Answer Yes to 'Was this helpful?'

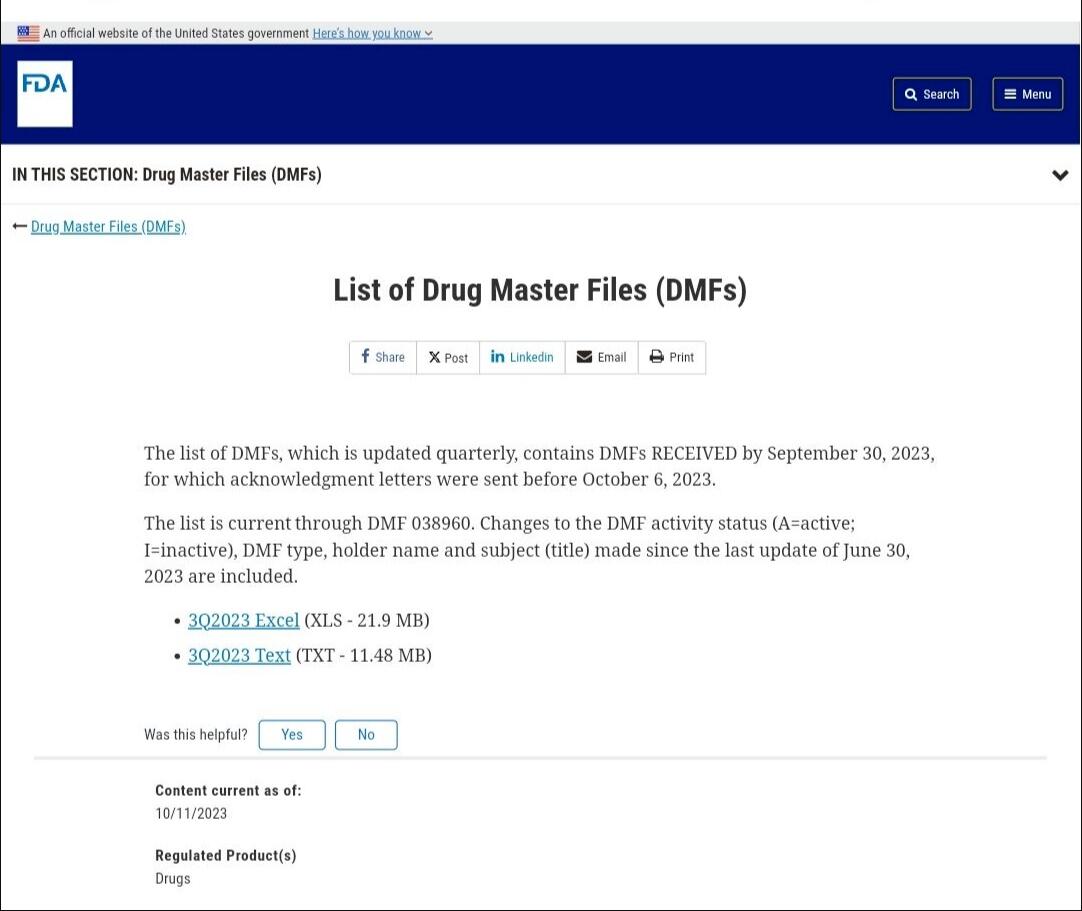pos(292,734)
